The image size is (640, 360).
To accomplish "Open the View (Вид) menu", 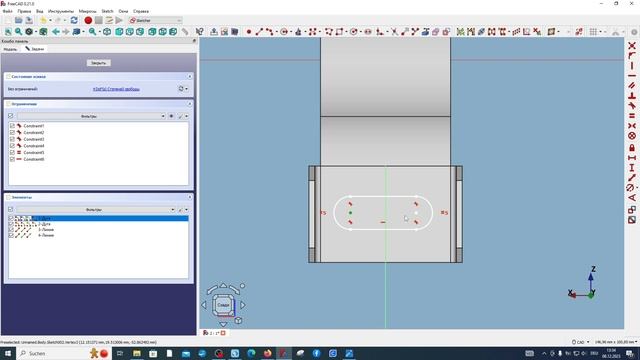I will click(x=40, y=11).
